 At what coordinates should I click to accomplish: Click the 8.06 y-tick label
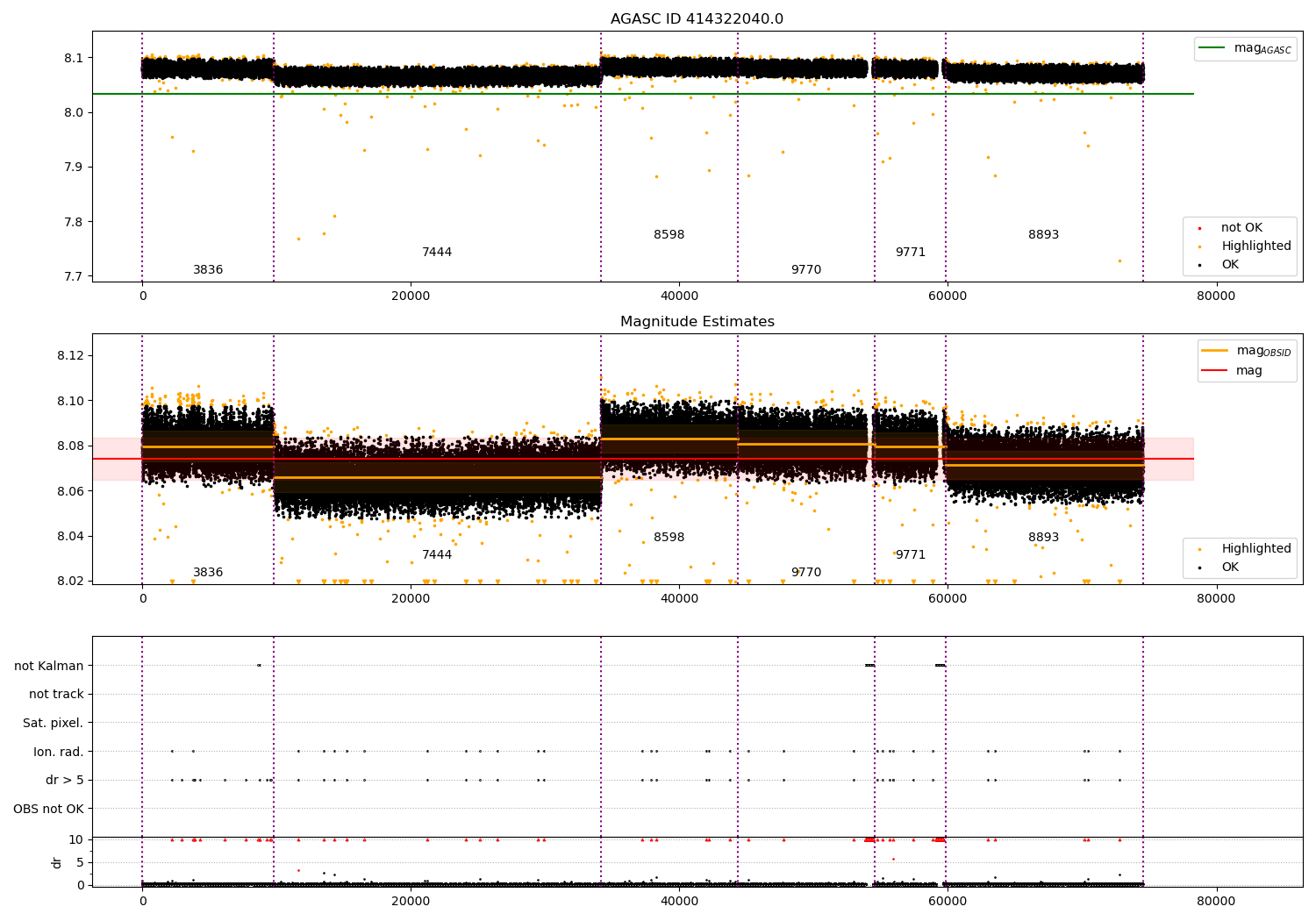click(x=71, y=492)
